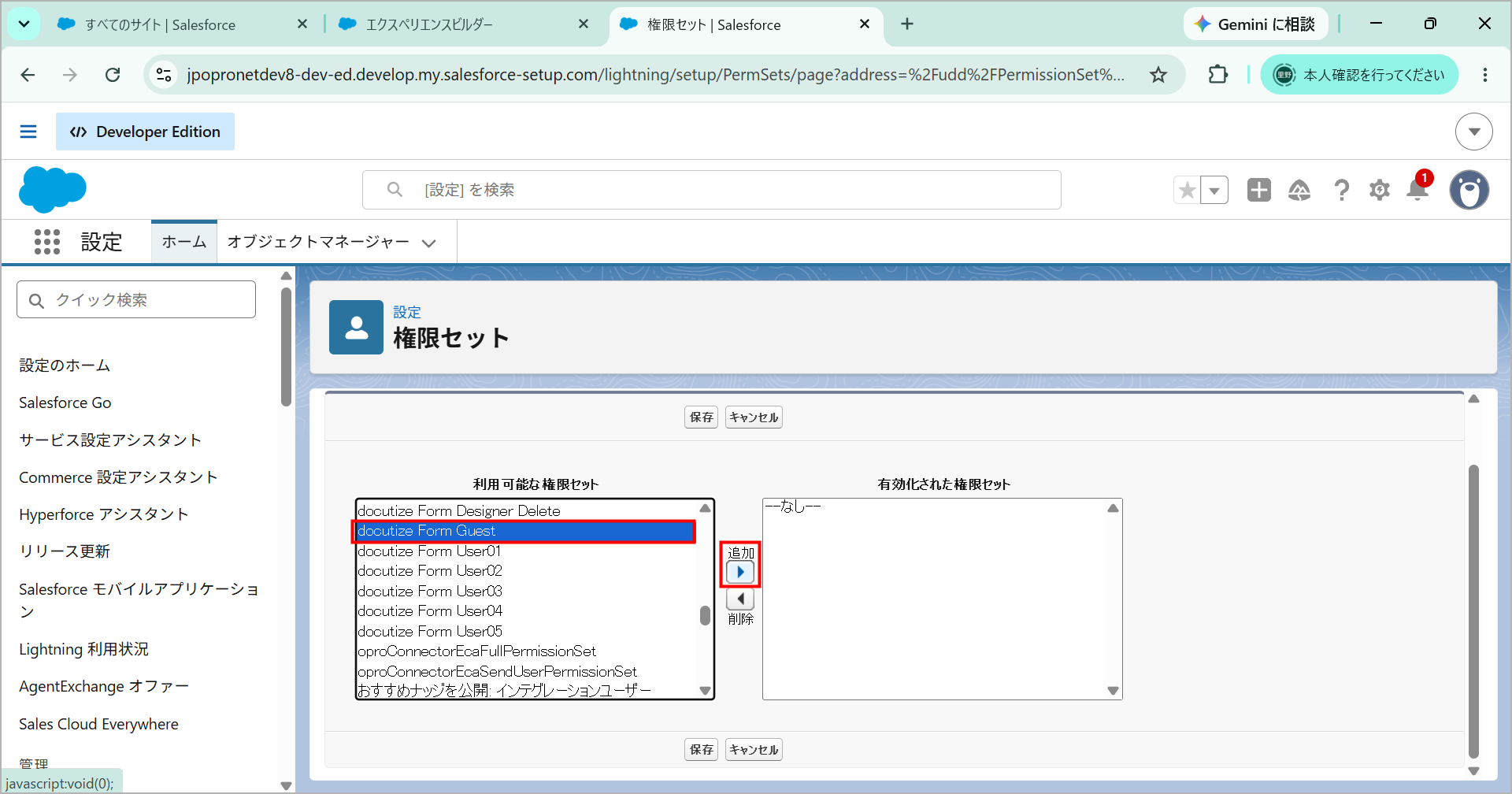Expand the favorites list dropdown arrow
Viewport: 1512px width, 794px height.
point(1214,190)
